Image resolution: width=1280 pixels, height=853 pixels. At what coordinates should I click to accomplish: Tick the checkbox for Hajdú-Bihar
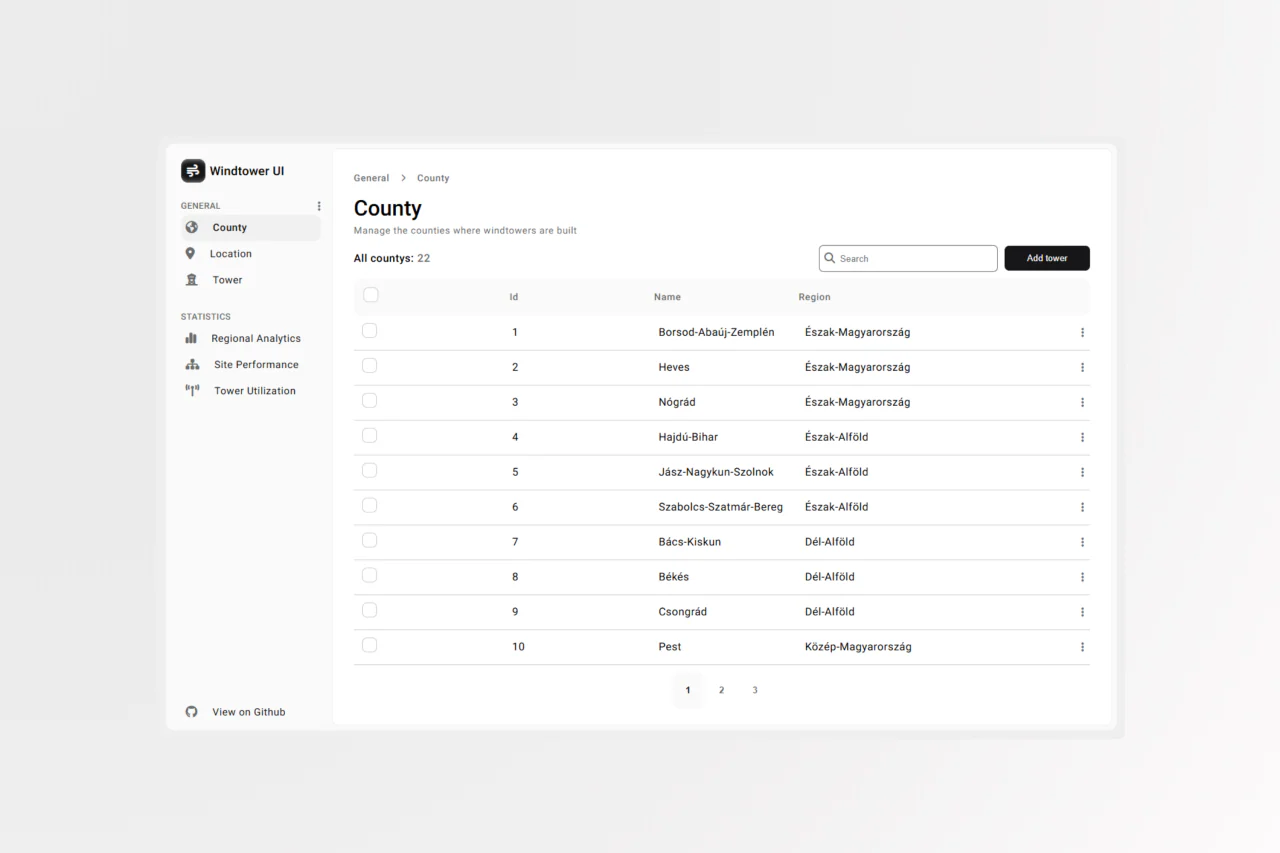click(370, 436)
